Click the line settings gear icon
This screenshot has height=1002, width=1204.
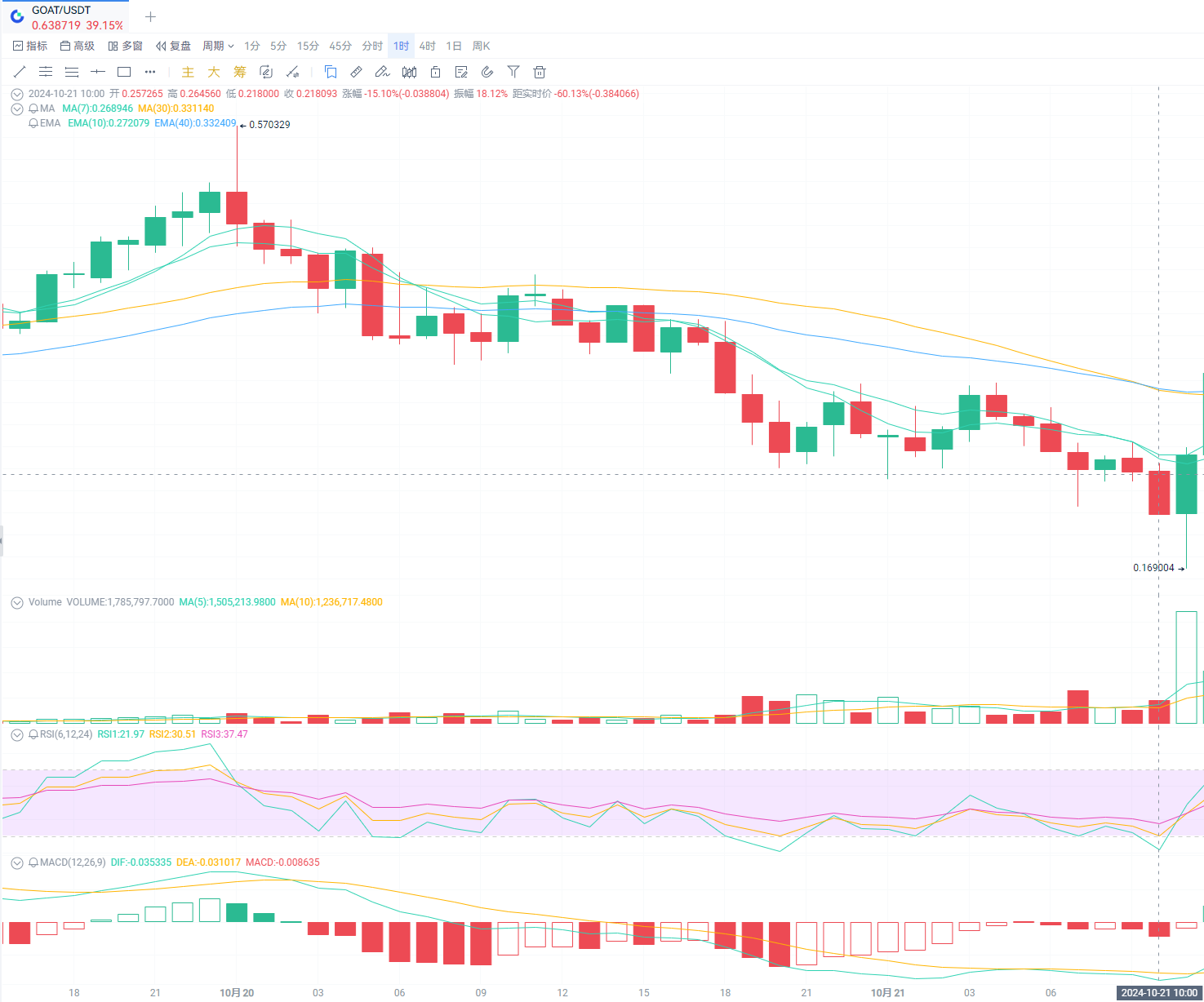coord(292,72)
